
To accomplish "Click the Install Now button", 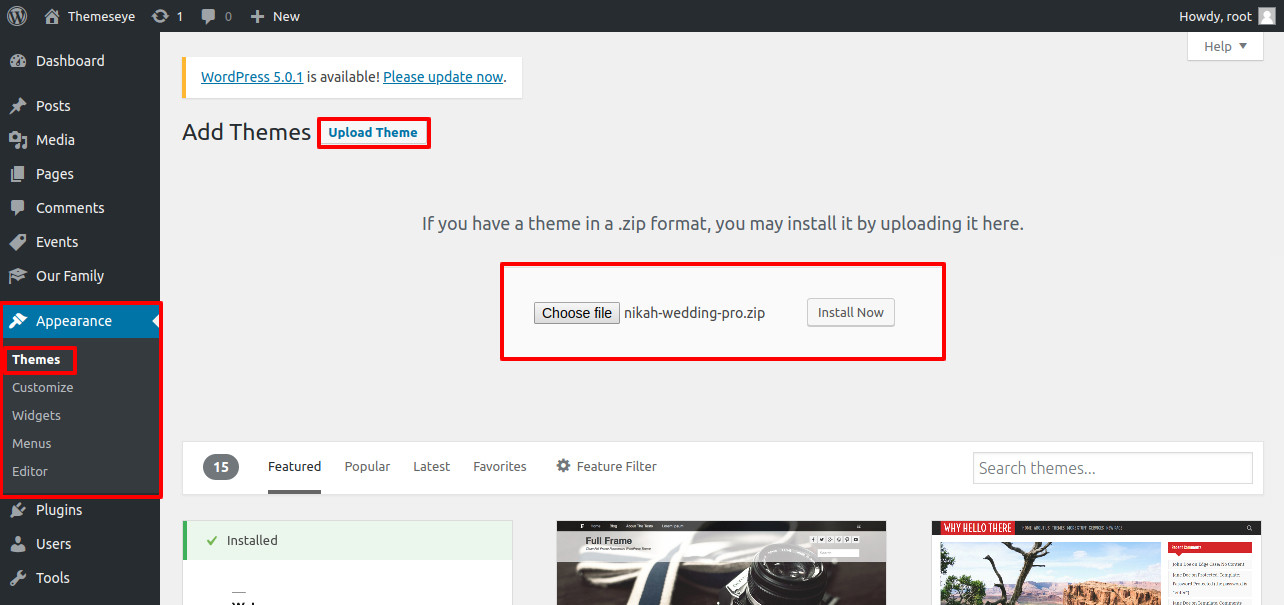I will coord(851,312).
